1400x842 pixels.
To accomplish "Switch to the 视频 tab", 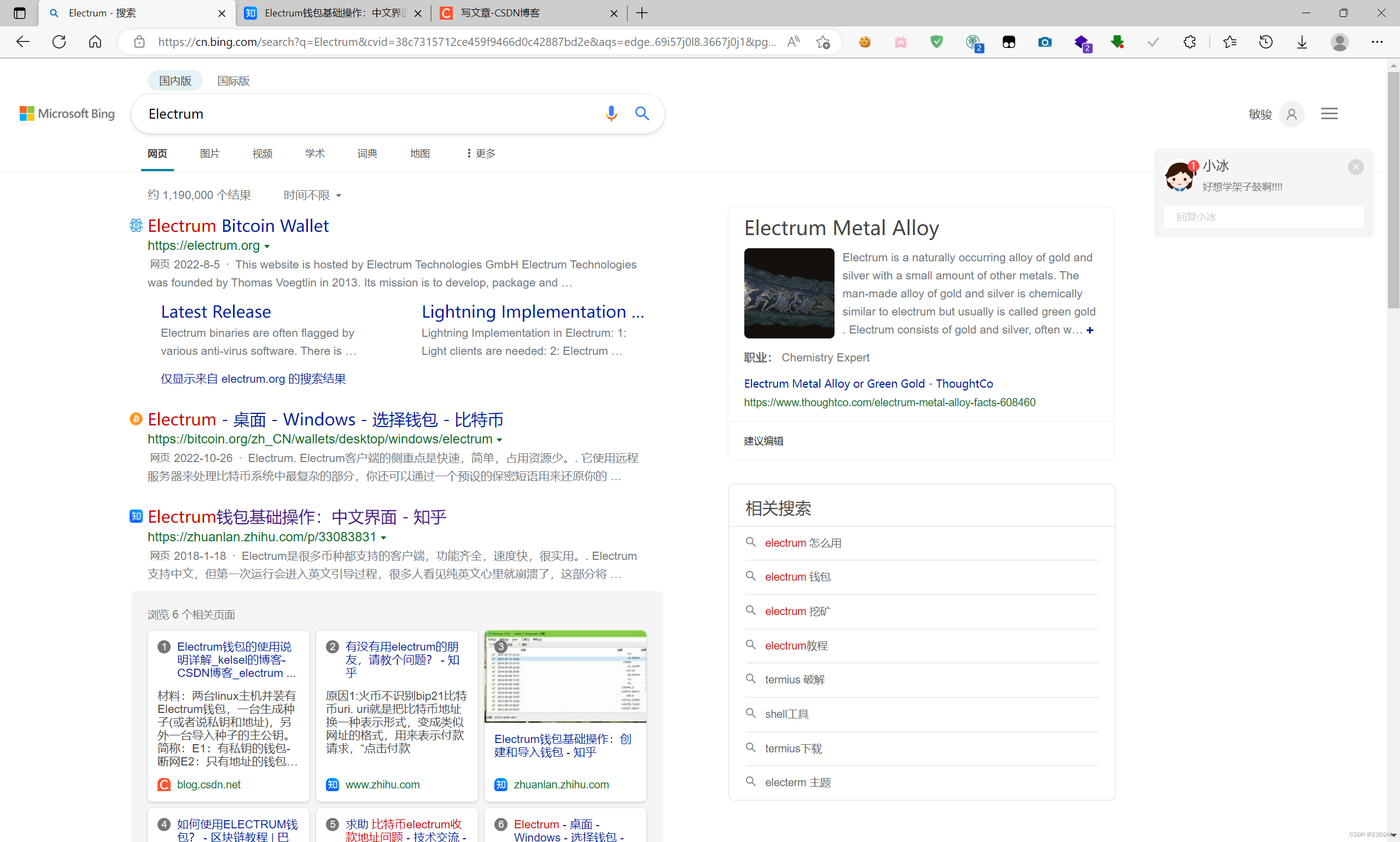I will [x=262, y=153].
